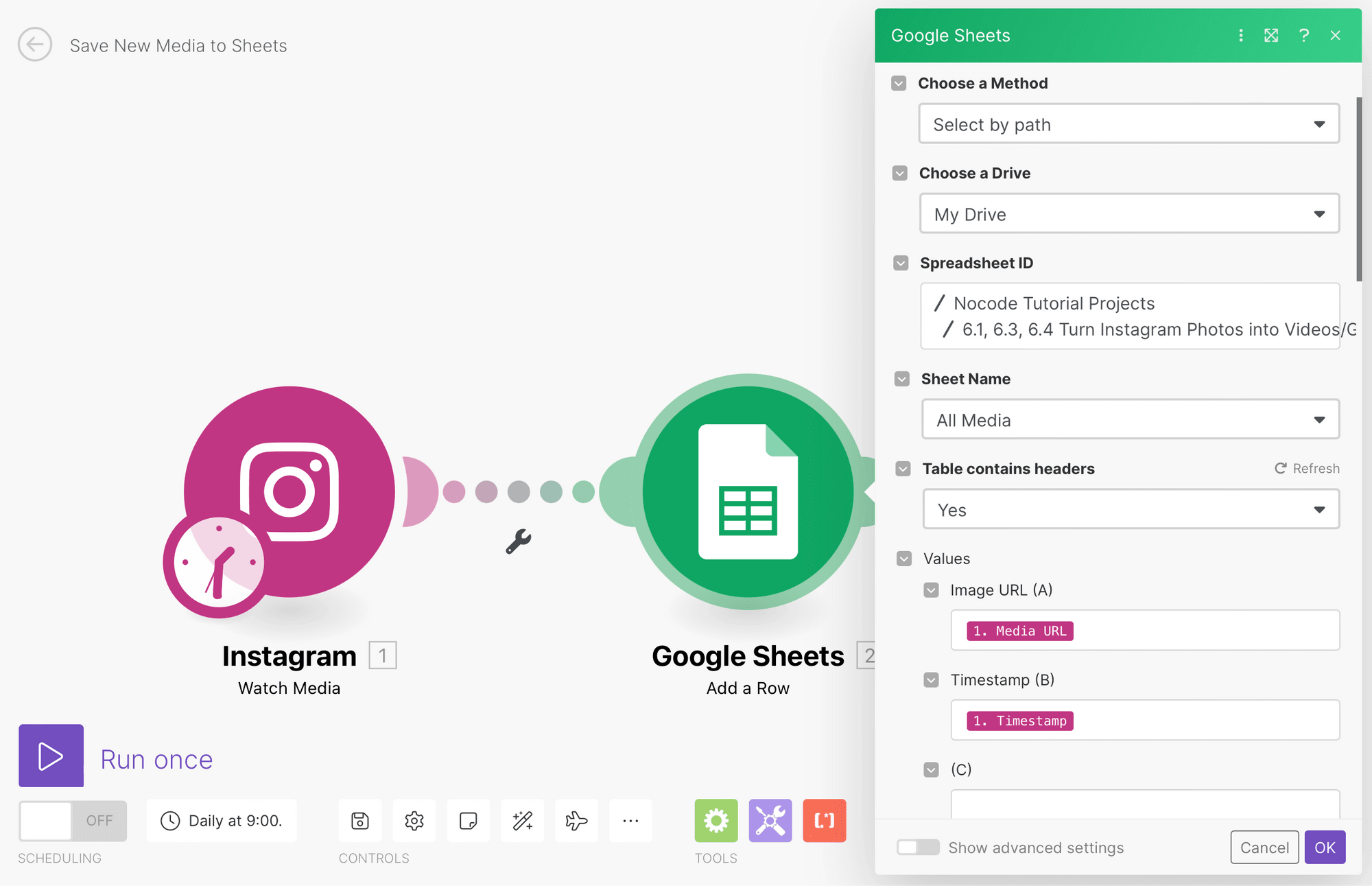Open the notes icon in controls

pos(469,821)
